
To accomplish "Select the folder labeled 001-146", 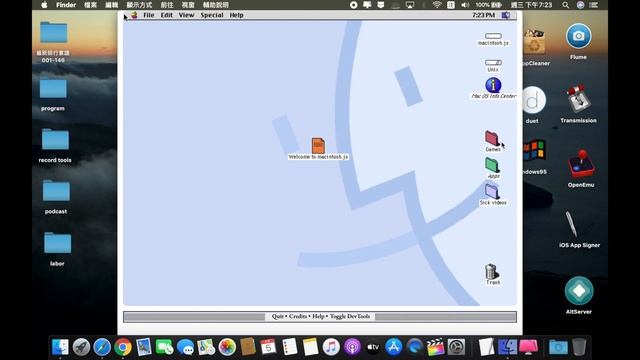I will coord(53,32).
